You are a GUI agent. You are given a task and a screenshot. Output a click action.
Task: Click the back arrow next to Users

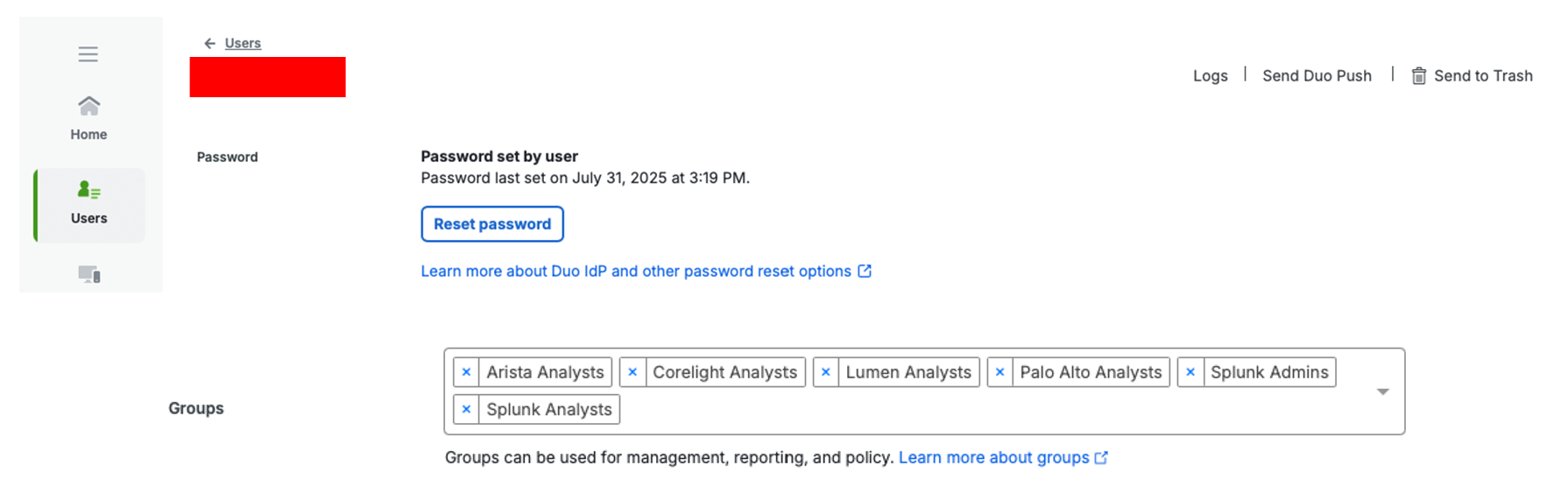(x=209, y=43)
